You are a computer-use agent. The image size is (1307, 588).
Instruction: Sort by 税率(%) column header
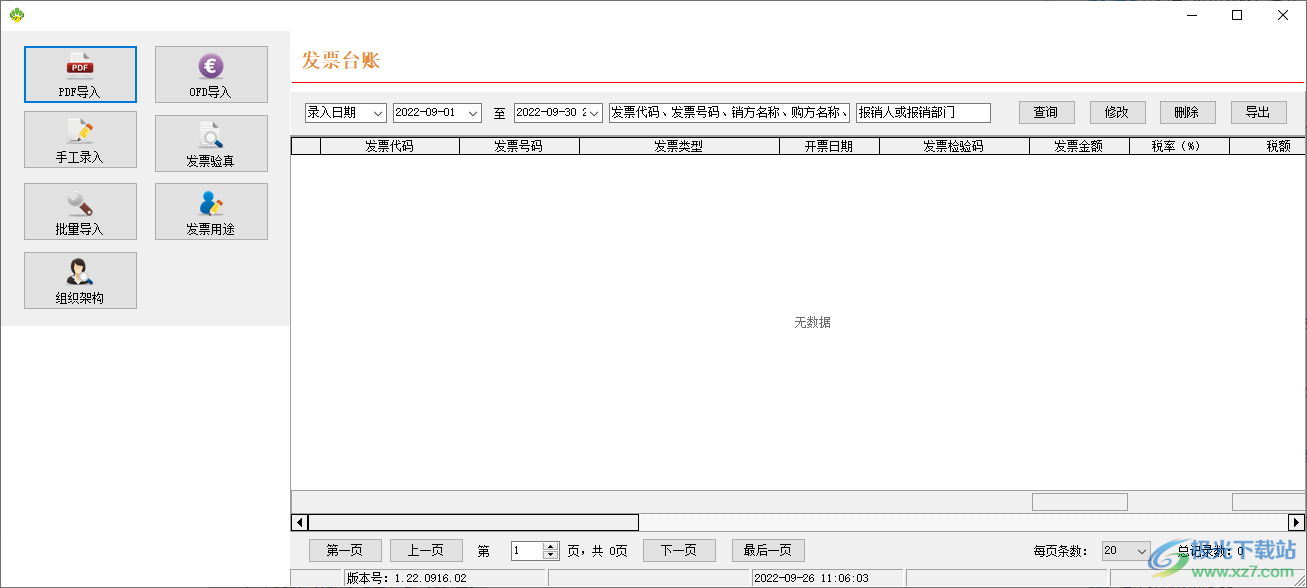tap(1179, 146)
